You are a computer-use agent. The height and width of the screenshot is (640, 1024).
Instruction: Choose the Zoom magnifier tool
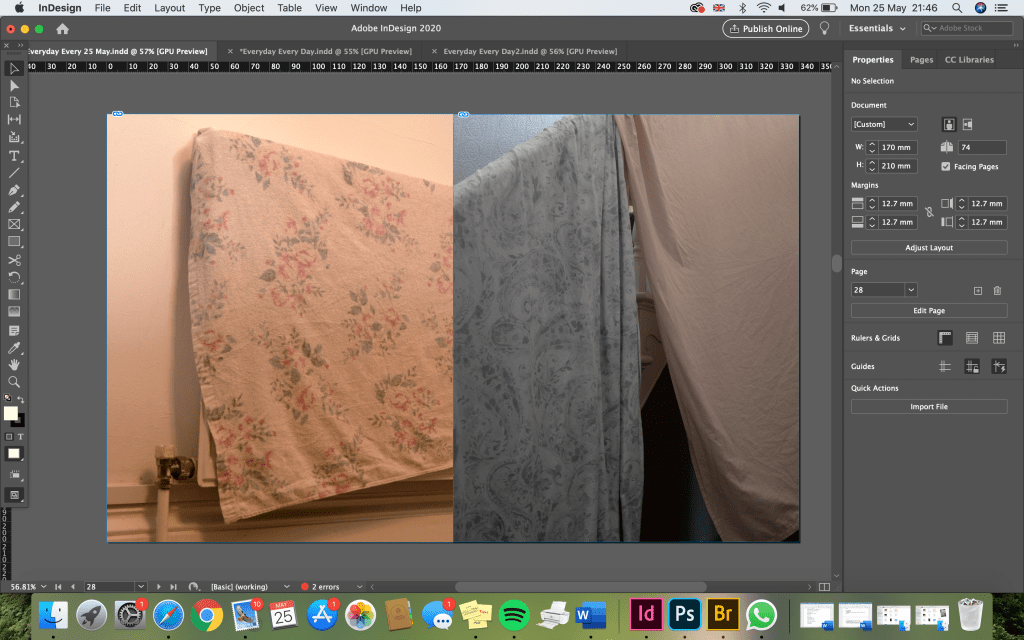click(x=14, y=382)
